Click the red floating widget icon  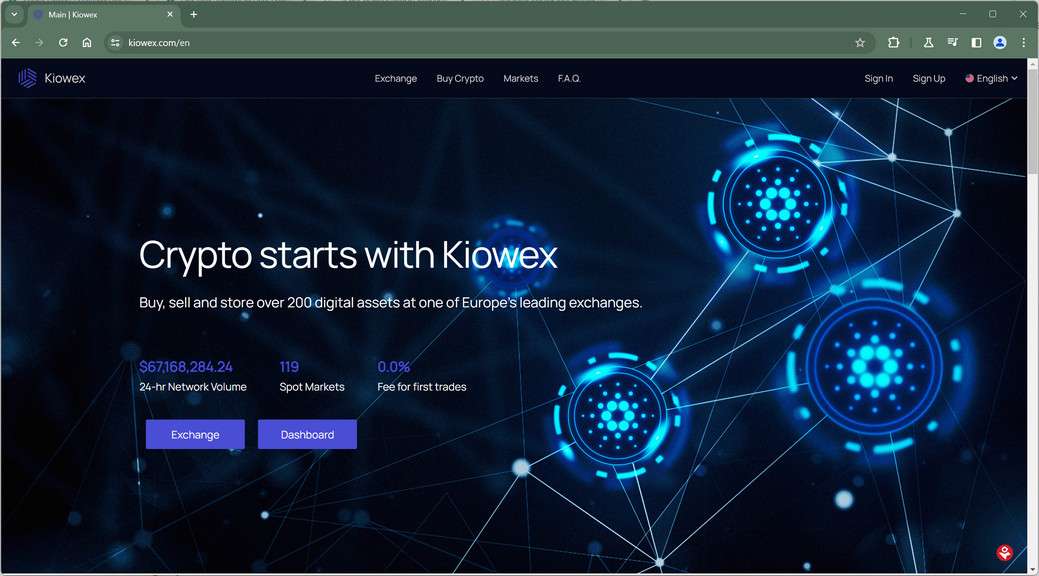point(1005,552)
